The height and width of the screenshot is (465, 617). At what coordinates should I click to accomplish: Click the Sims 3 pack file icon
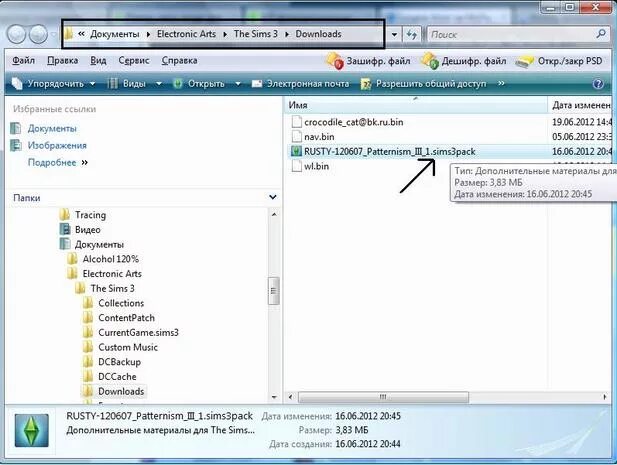coord(296,151)
